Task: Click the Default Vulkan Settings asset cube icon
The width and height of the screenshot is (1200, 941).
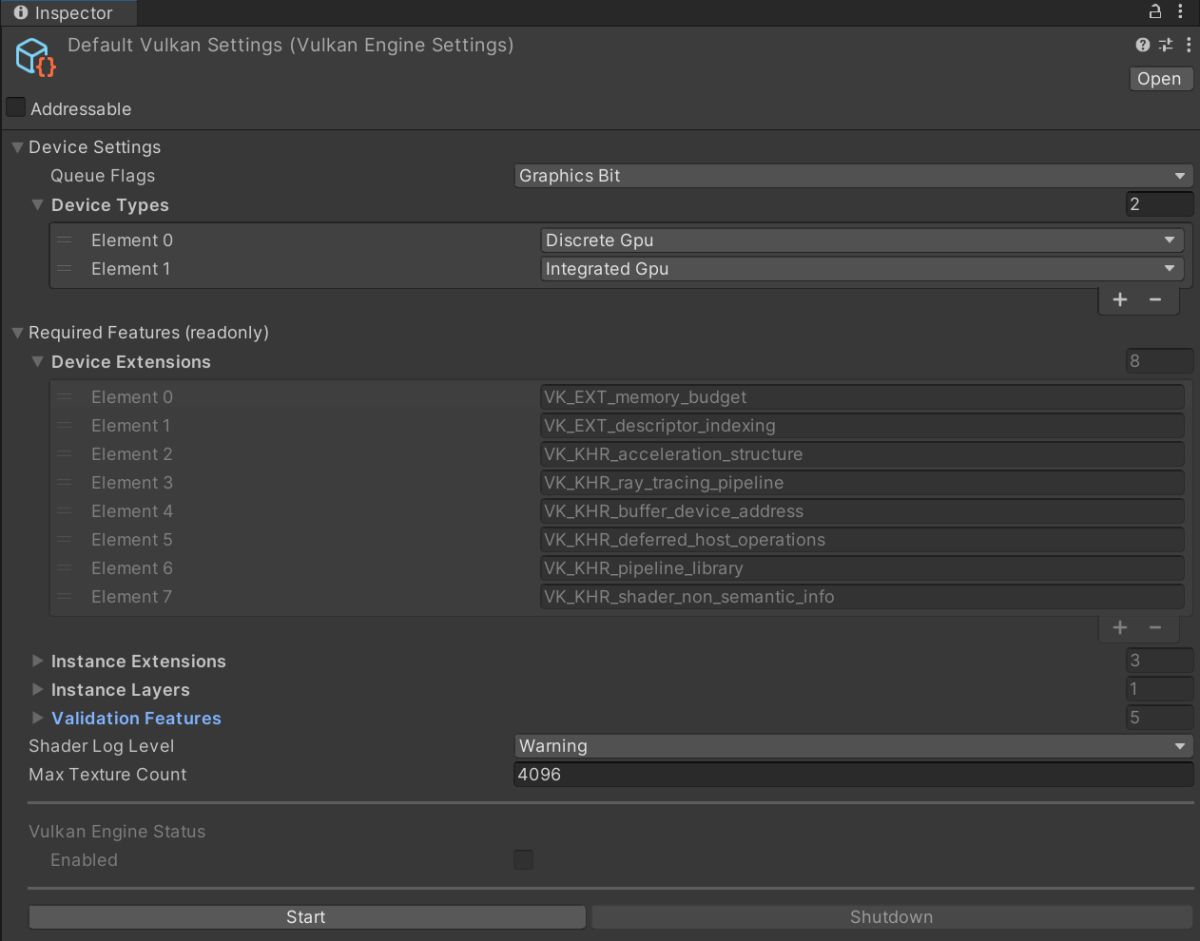Action: [36, 57]
